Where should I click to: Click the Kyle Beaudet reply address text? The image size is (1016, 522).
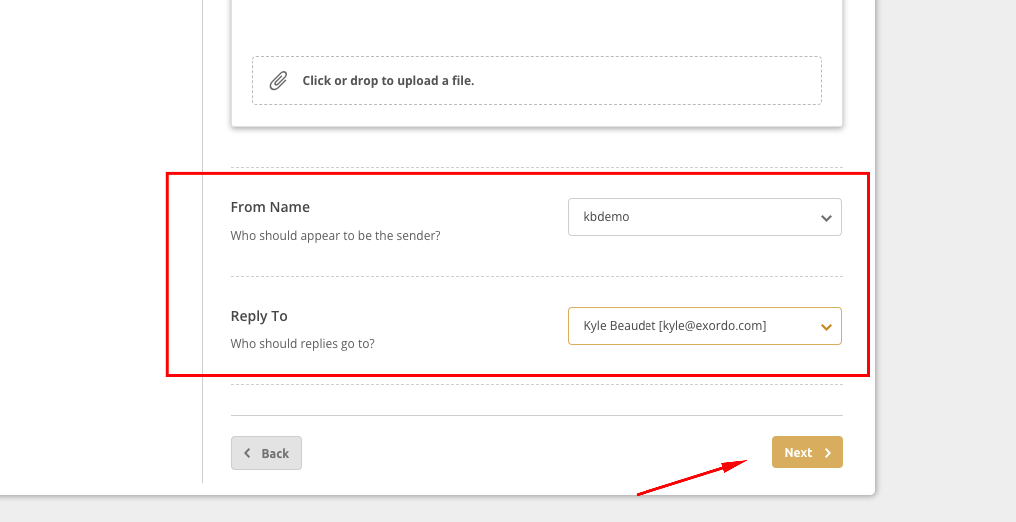point(675,326)
